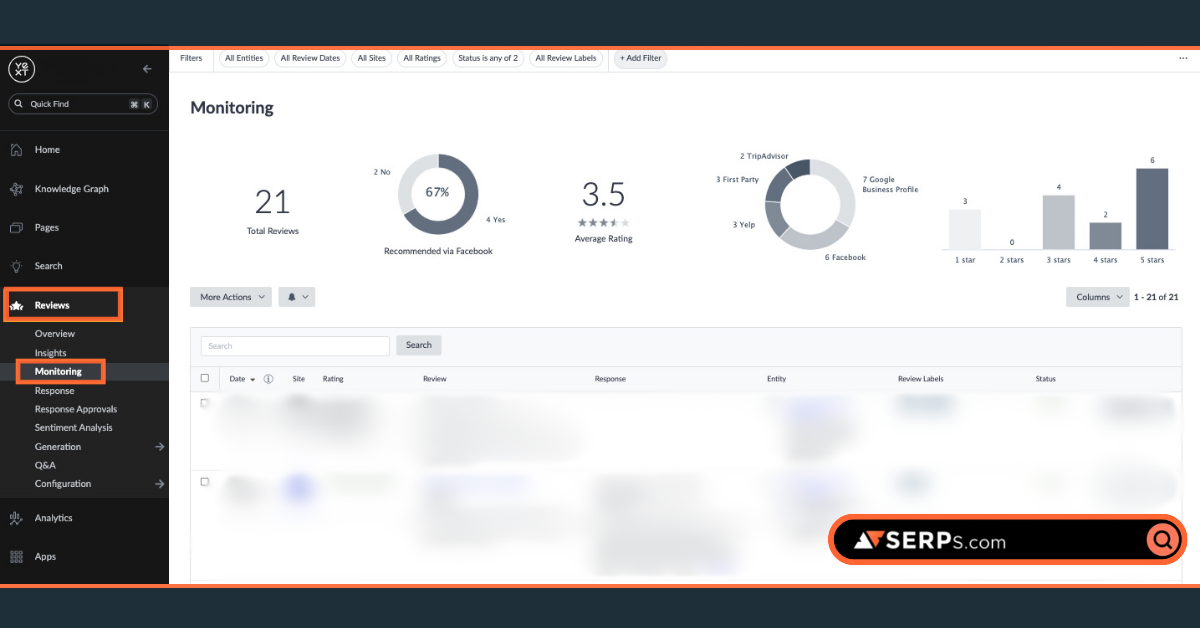Select Monitoring in the Reviews submenu
This screenshot has height=628, width=1200.
coord(58,372)
